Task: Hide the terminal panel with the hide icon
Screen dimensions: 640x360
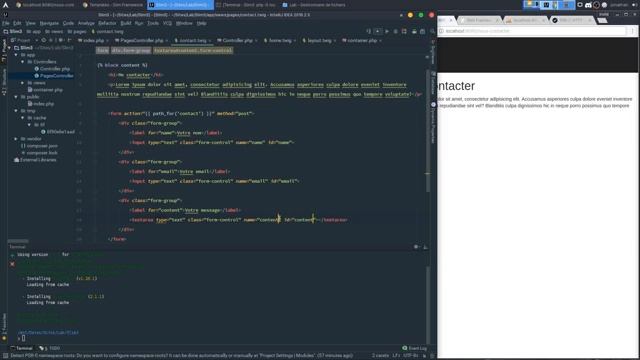Action: (x=425, y=247)
